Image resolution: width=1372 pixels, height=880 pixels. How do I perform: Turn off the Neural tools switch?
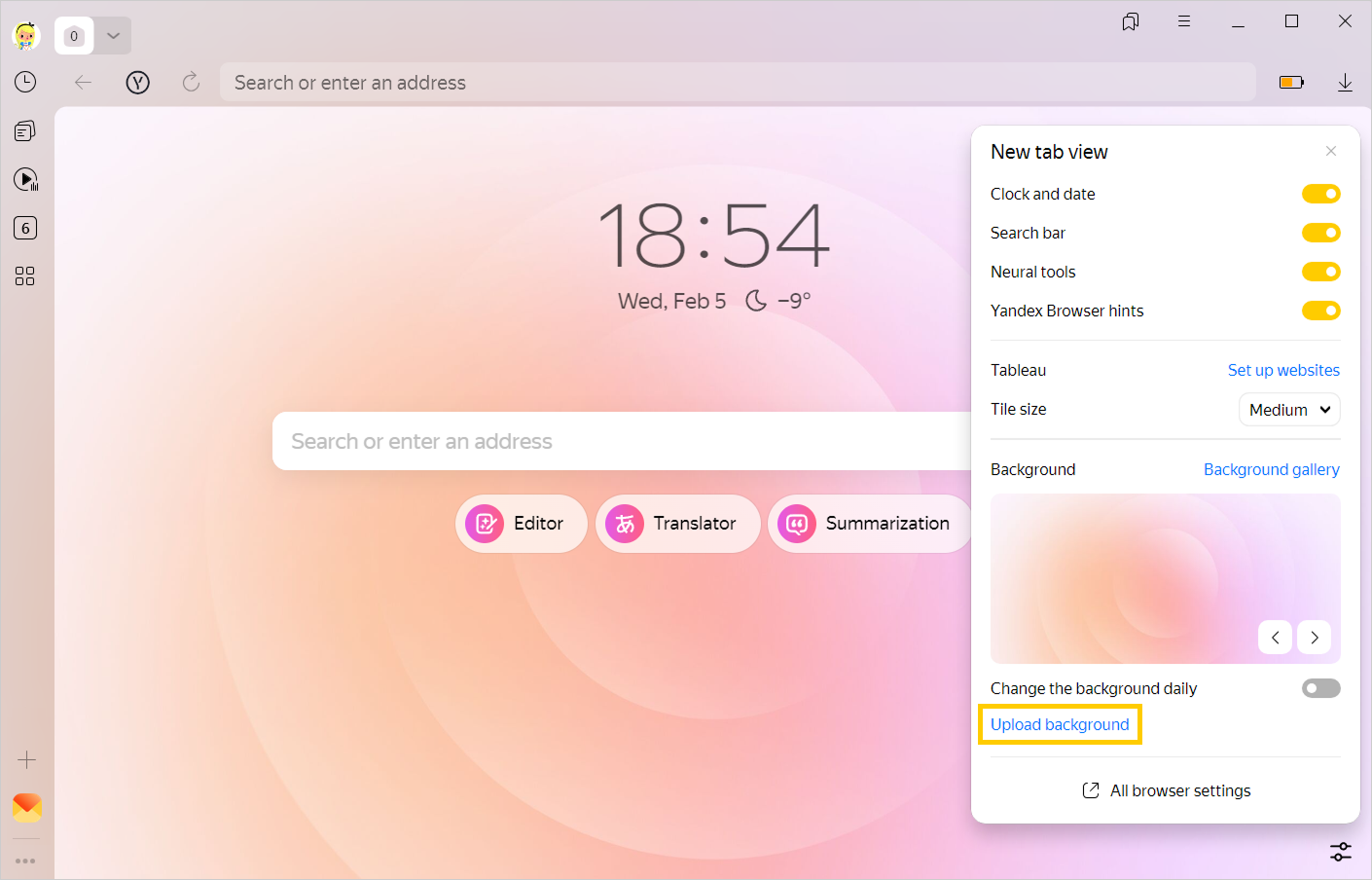[x=1320, y=273]
